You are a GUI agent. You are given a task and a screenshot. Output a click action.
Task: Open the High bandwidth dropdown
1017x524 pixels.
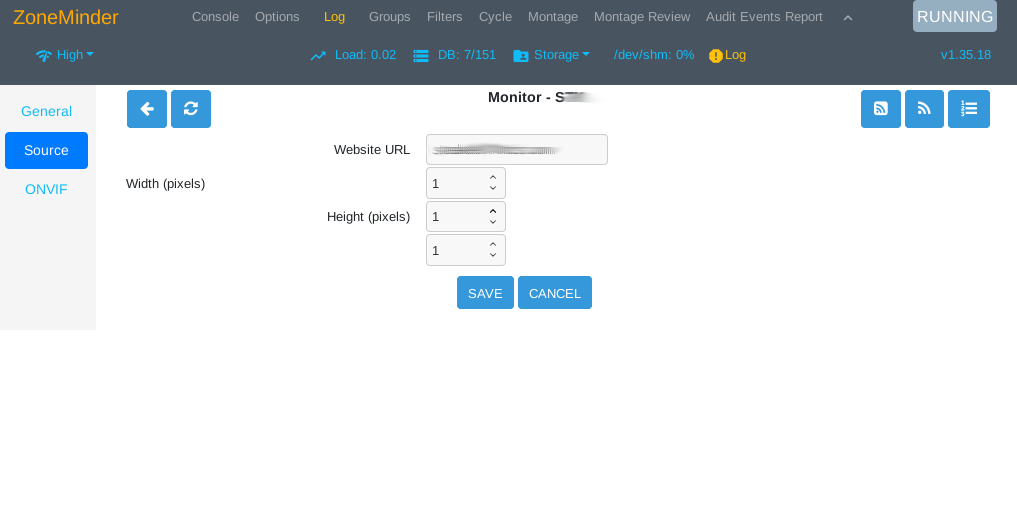pyautogui.click(x=65, y=55)
